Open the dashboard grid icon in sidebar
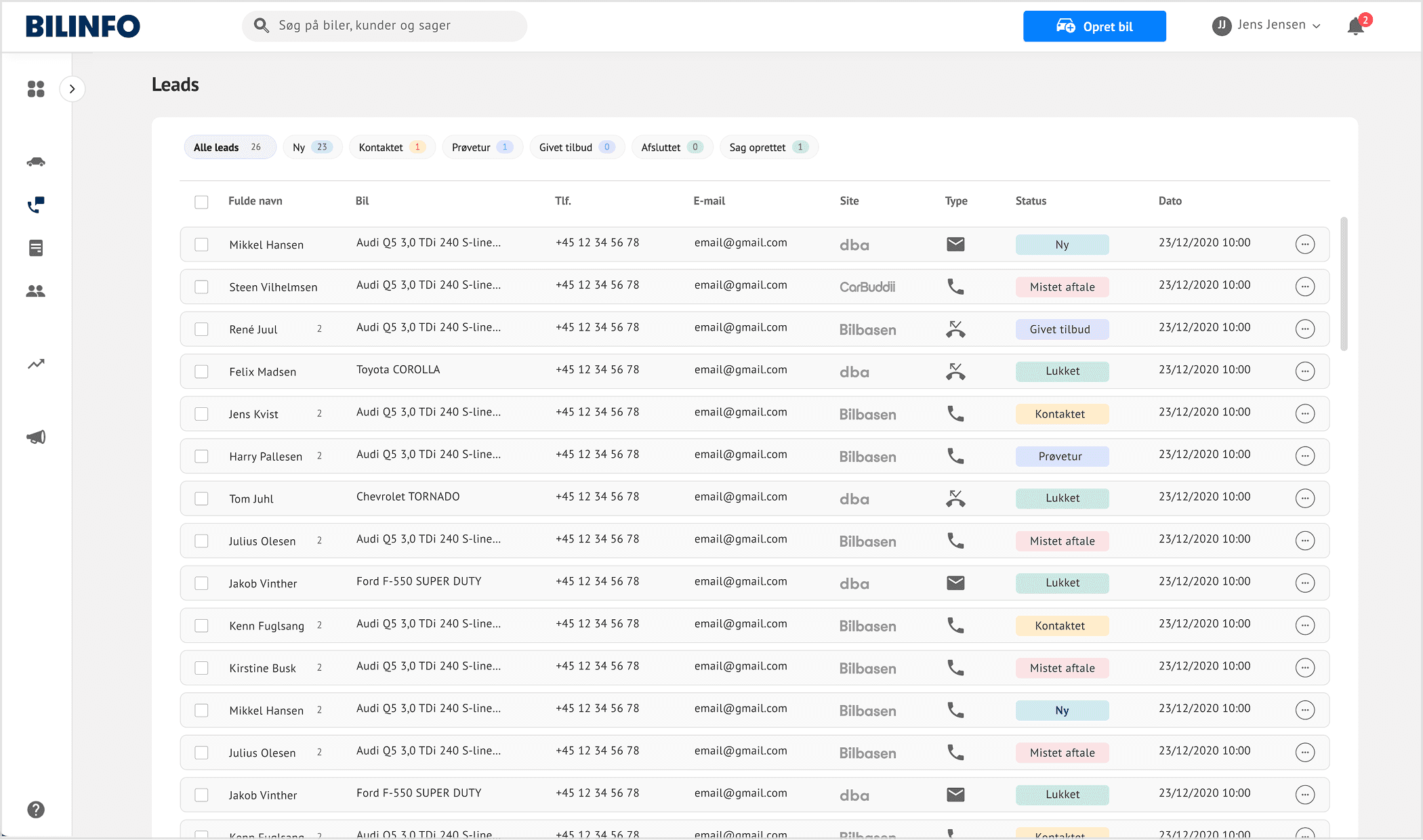The height and width of the screenshot is (840, 1423). point(36,89)
